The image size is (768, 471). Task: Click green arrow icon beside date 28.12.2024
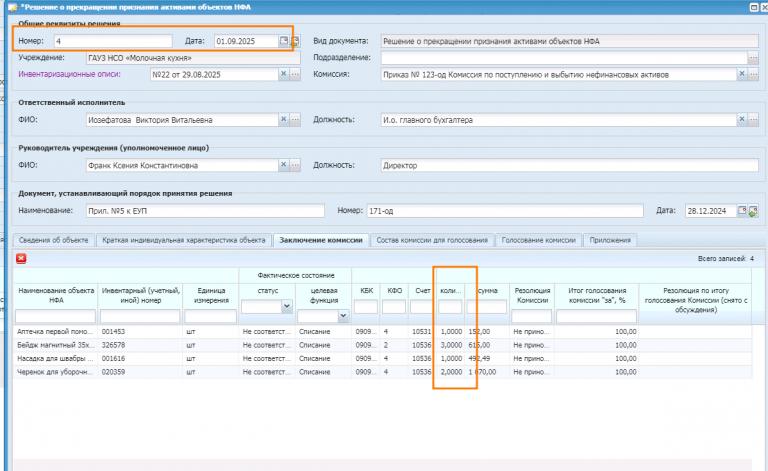pyautogui.click(x=753, y=211)
